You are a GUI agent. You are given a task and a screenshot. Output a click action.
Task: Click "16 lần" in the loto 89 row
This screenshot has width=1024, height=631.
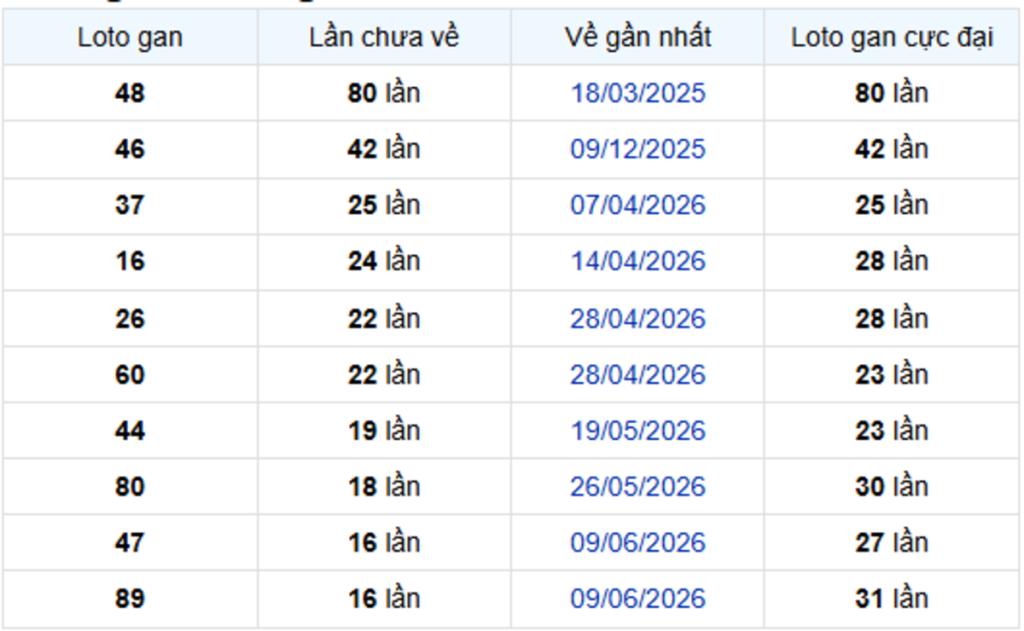pyautogui.click(x=384, y=599)
